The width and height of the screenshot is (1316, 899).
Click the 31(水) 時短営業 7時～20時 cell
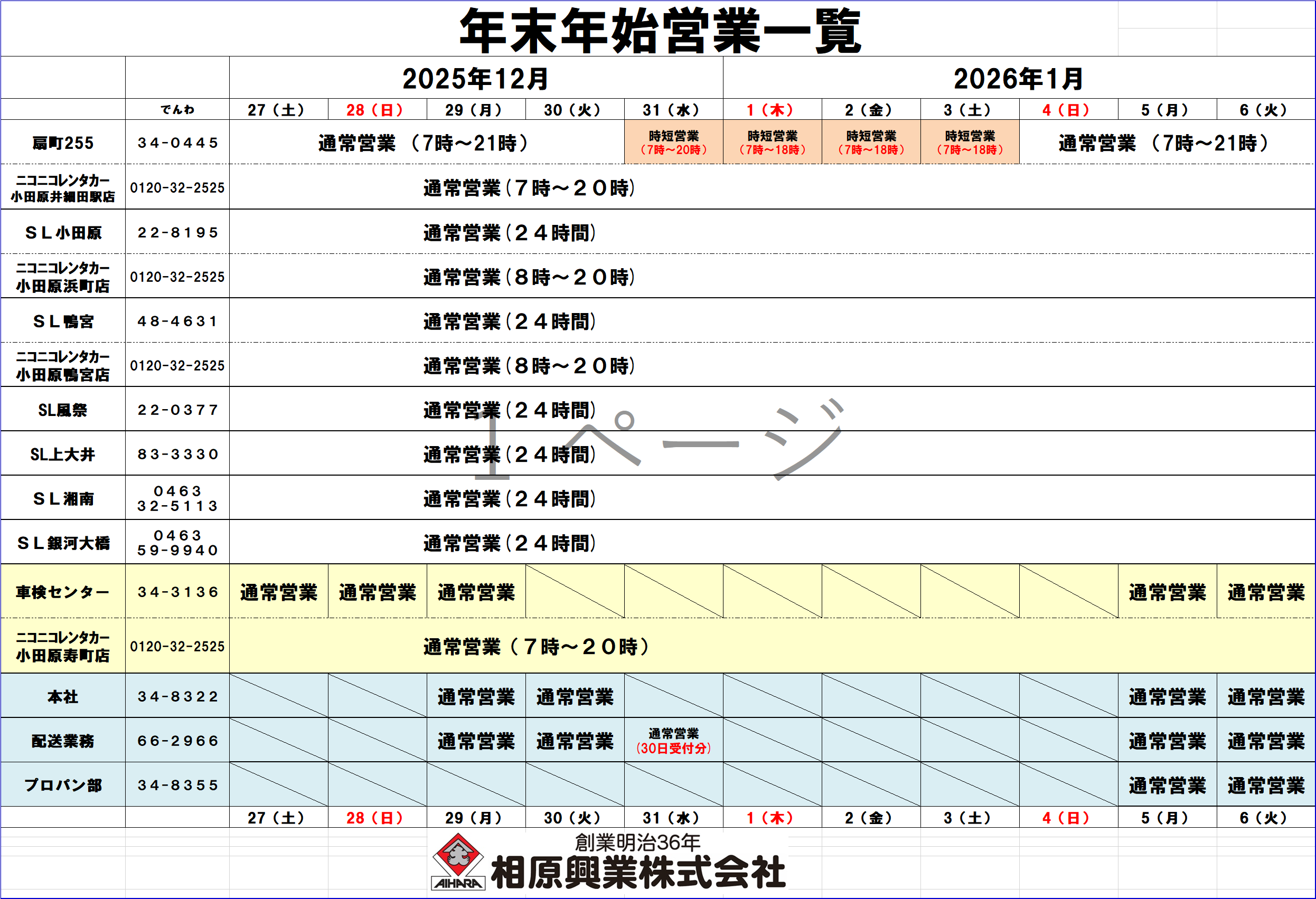coord(673,143)
